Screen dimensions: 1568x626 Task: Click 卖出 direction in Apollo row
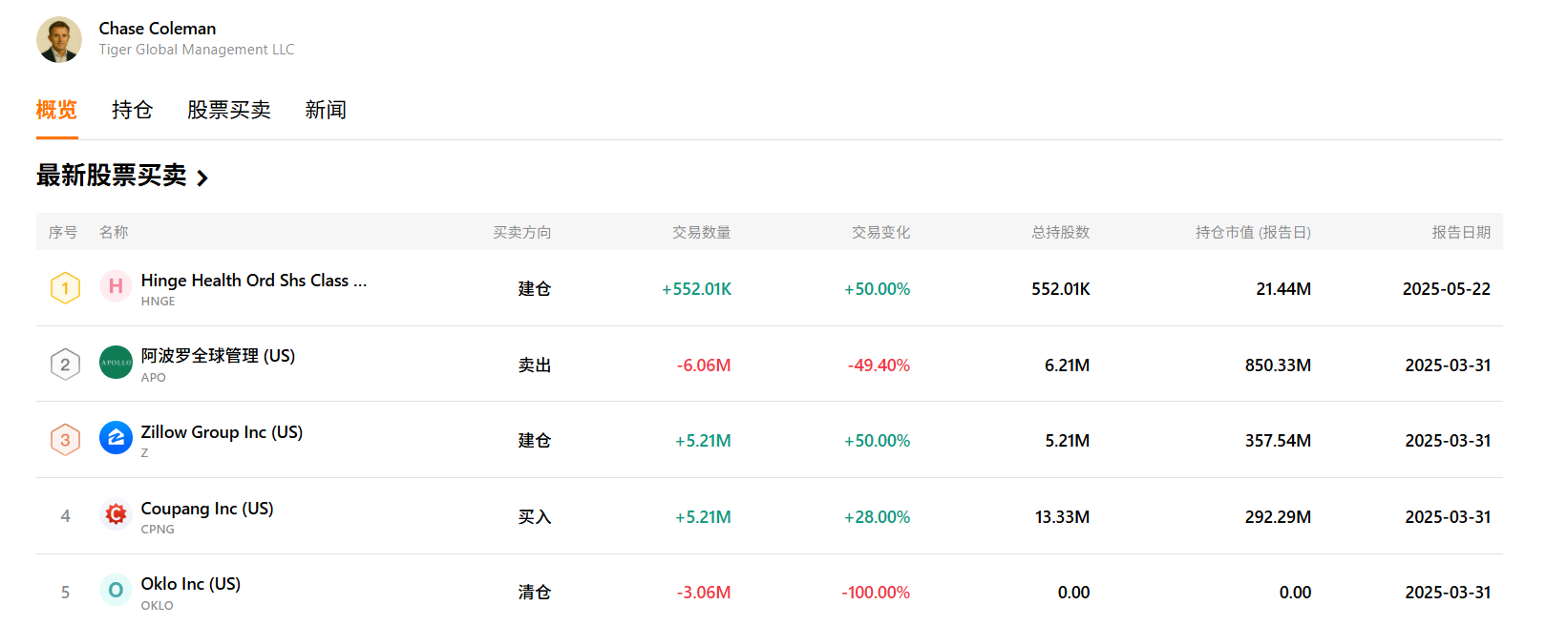(x=535, y=365)
